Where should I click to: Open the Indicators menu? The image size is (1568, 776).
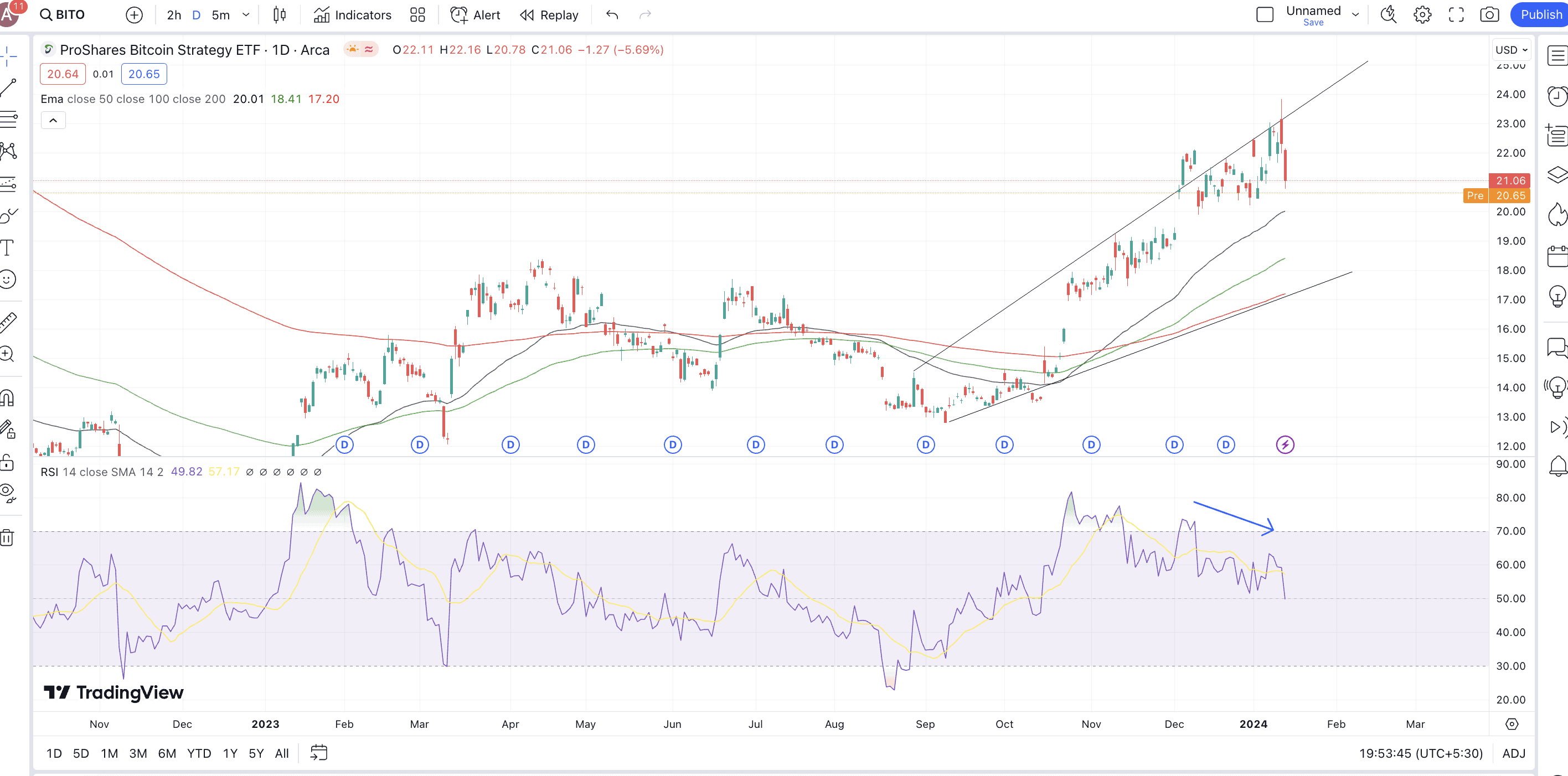coord(353,14)
